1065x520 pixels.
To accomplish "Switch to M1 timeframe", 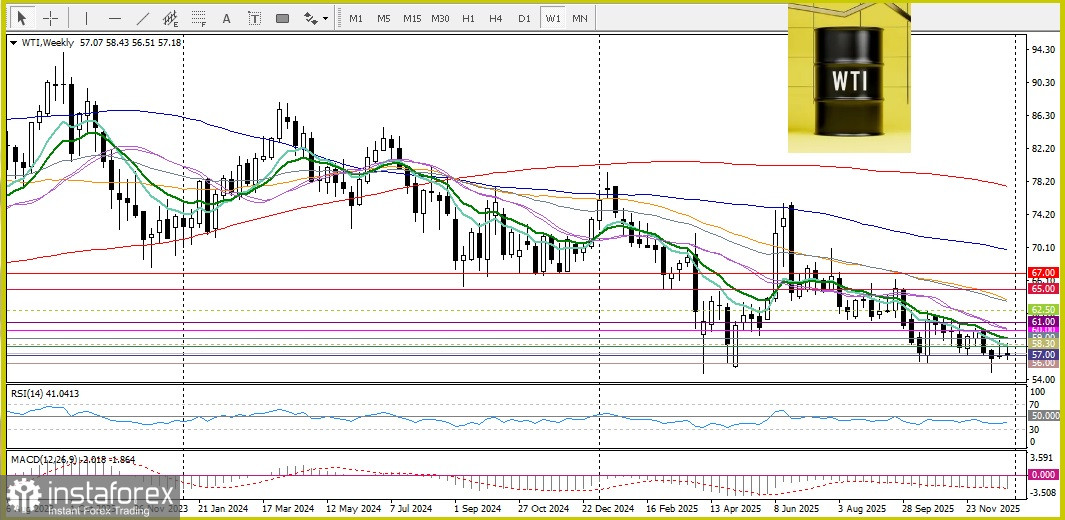I will click(x=356, y=18).
